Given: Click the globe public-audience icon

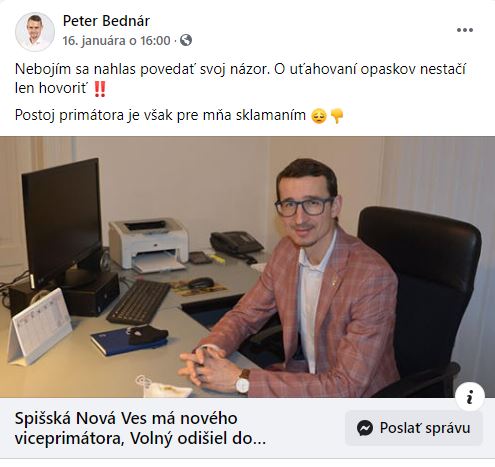Looking at the screenshot, I should click(x=186, y=40).
